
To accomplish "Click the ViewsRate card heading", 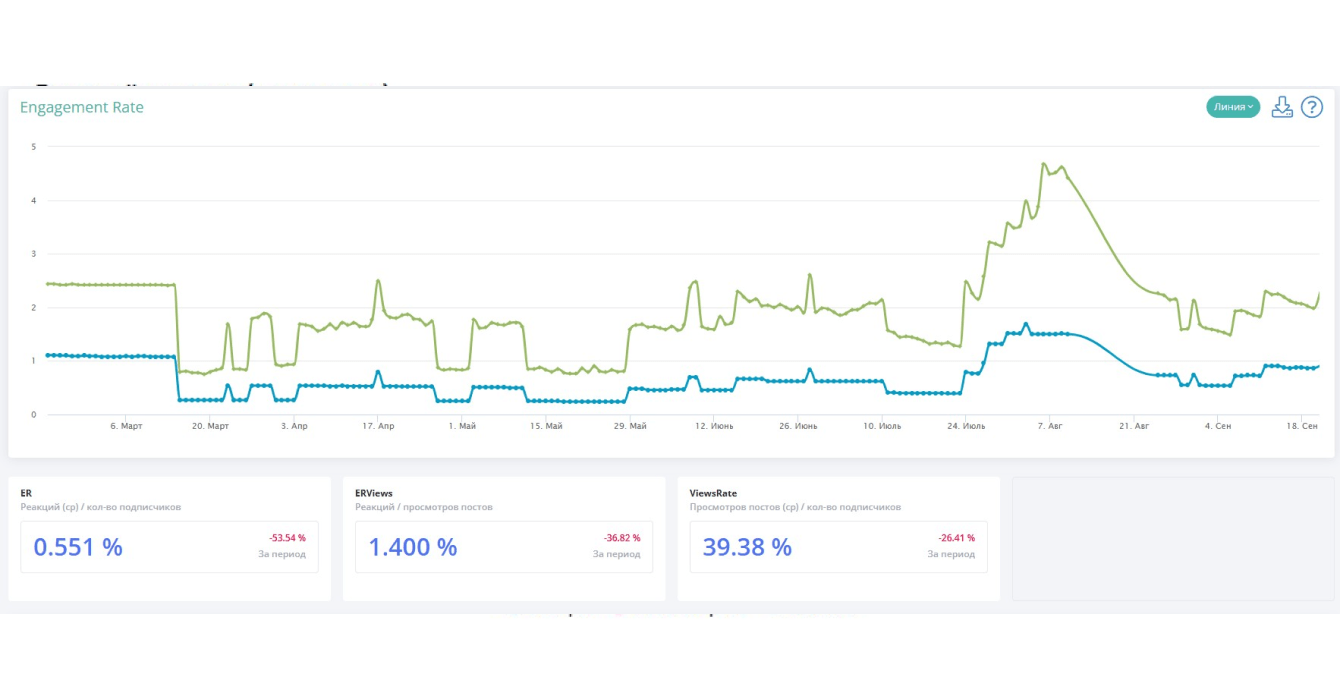I will coord(713,493).
